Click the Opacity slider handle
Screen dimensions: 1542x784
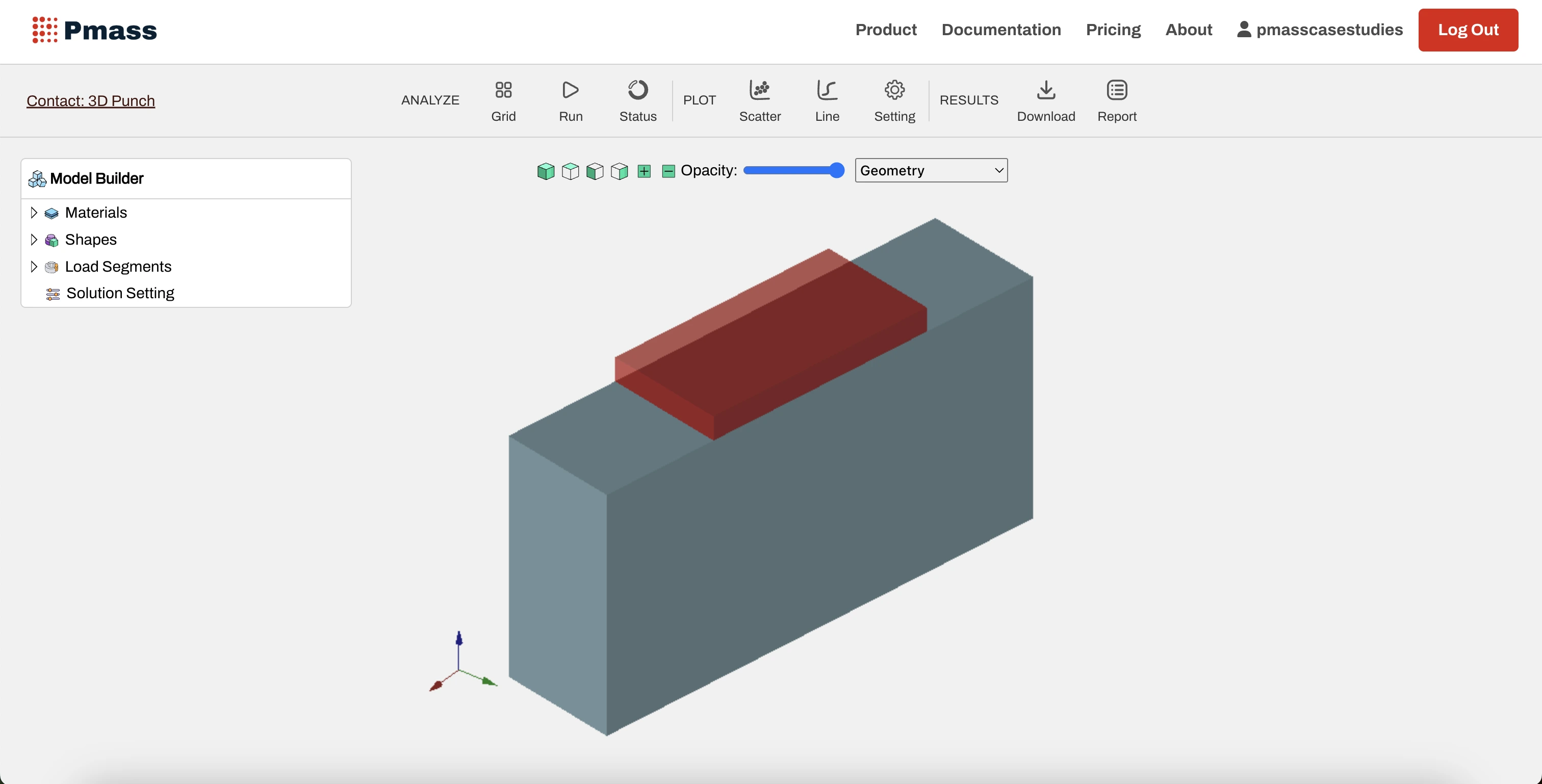pyautogui.click(x=836, y=171)
